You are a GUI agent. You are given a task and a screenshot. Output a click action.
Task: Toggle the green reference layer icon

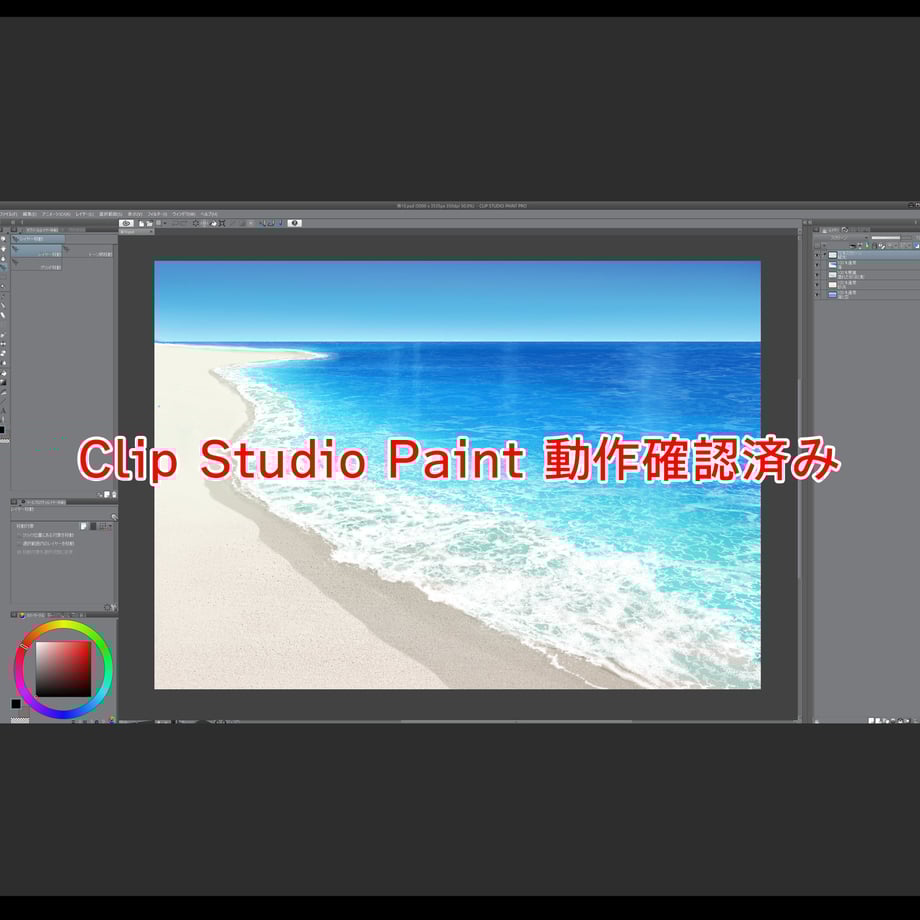(x=867, y=245)
